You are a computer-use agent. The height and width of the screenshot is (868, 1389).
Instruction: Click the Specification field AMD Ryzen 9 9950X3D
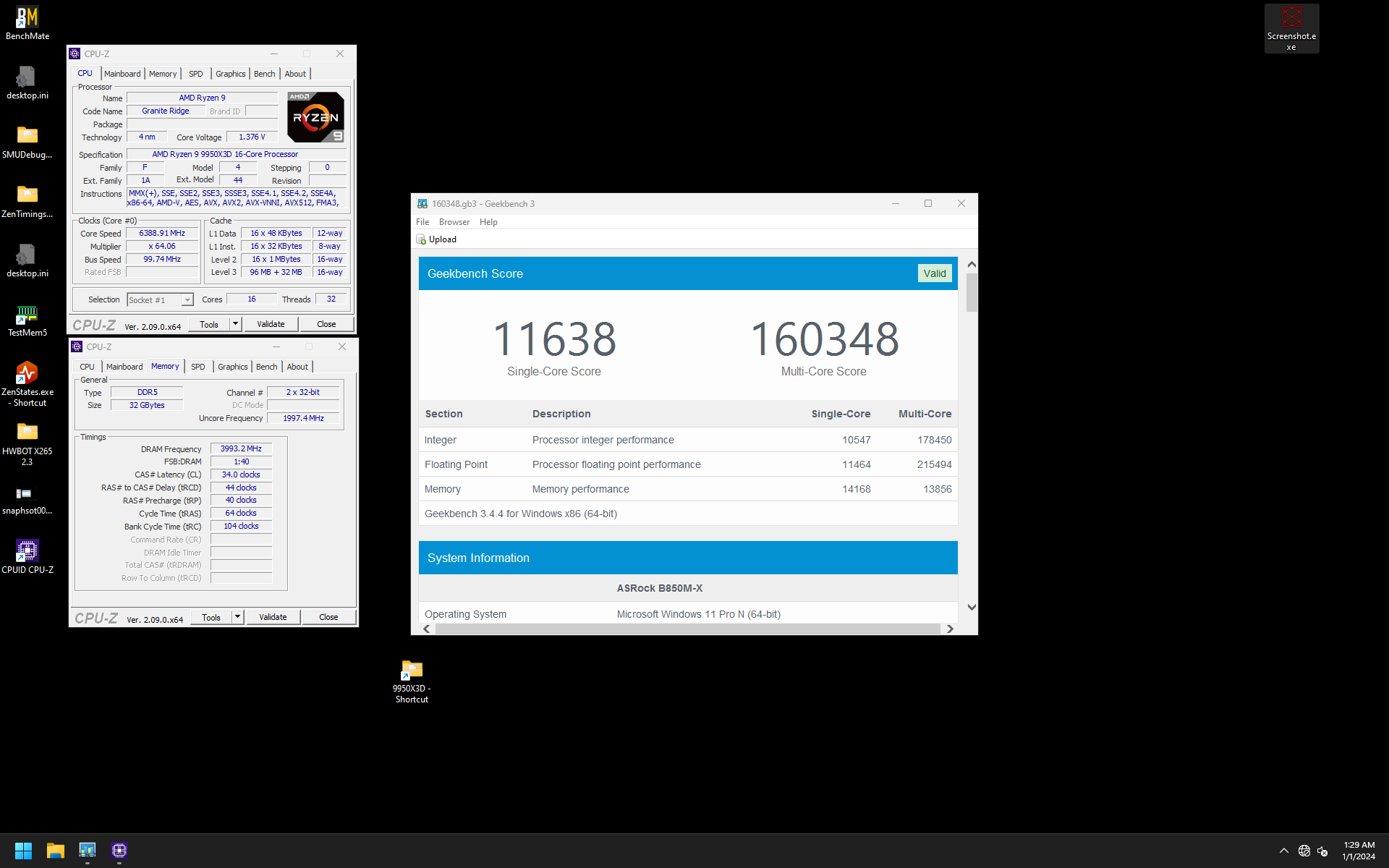coord(237,154)
